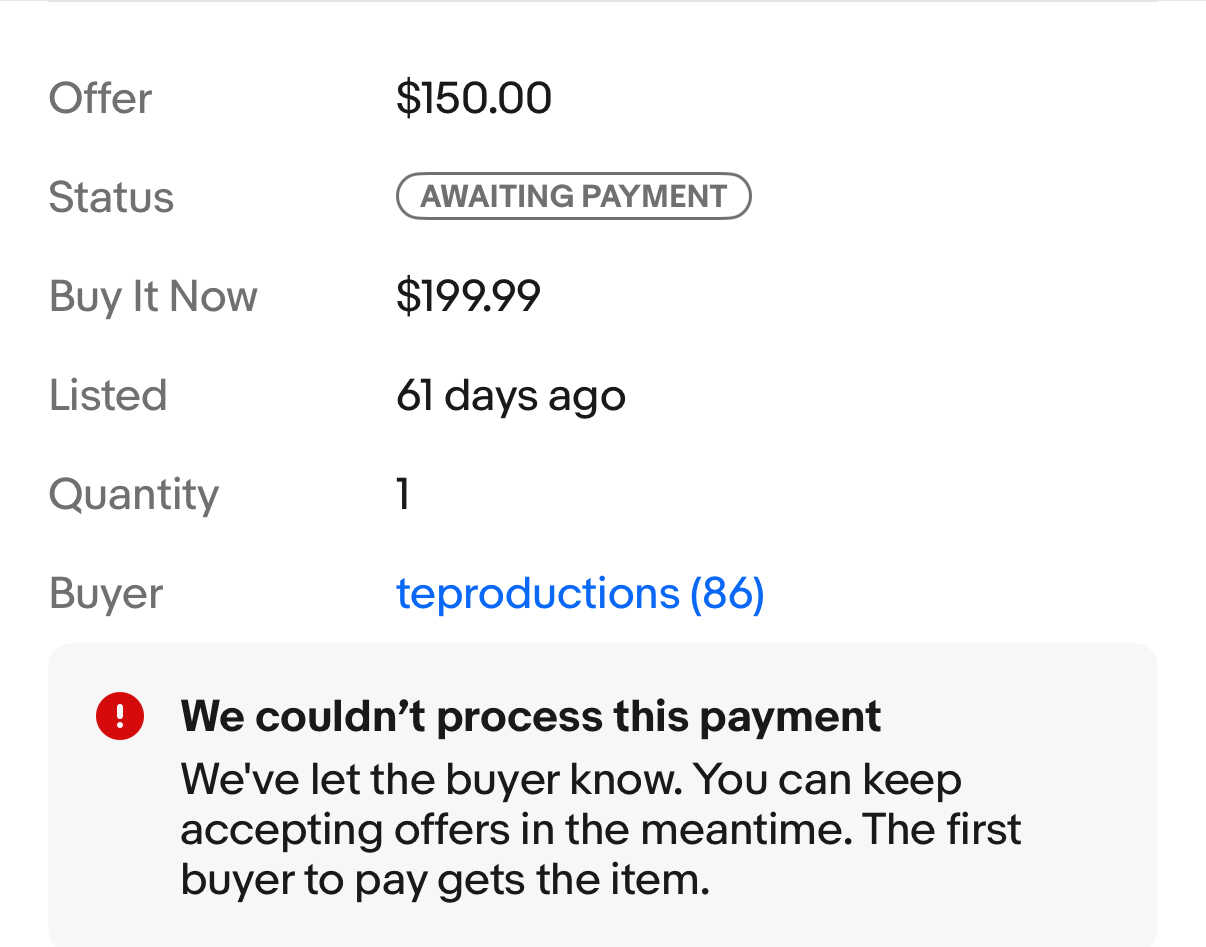Image resolution: width=1206 pixels, height=947 pixels.
Task: Click the $150.00 offer amount
Action: 473,98
